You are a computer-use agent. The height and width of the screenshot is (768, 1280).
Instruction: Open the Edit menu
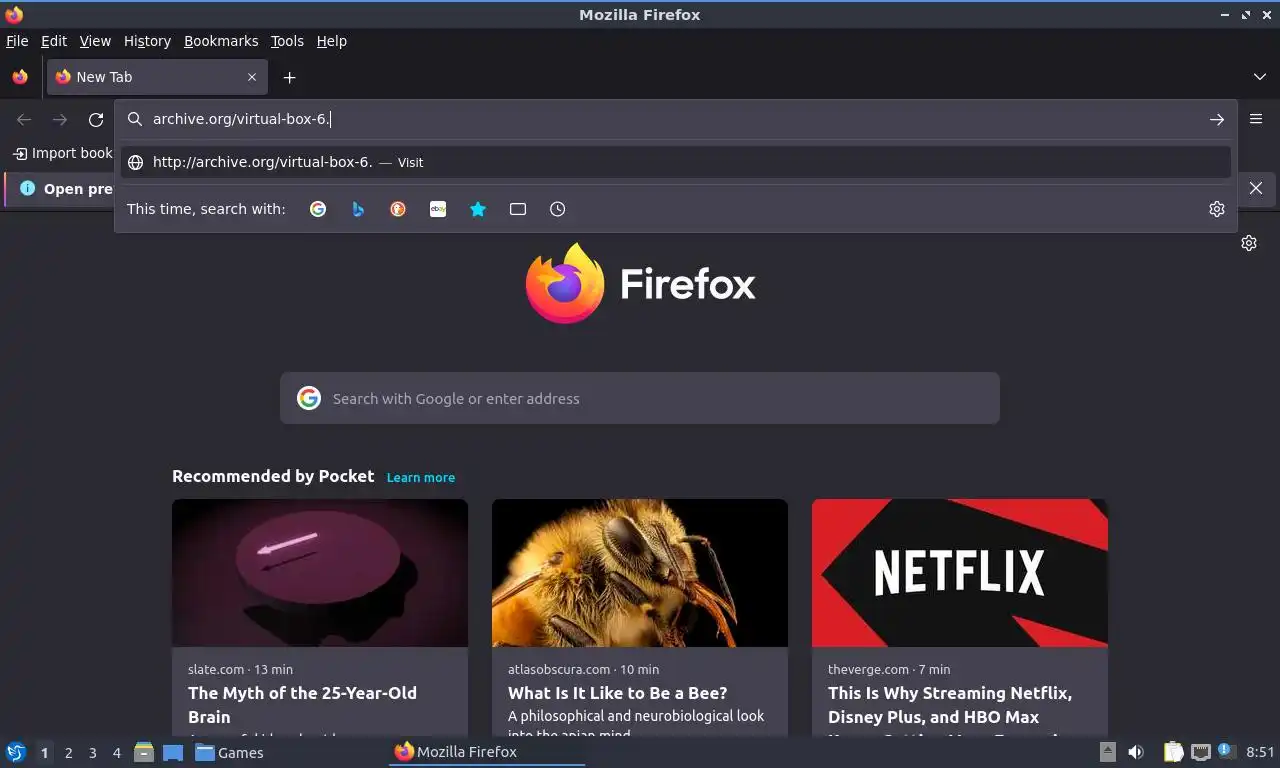tap(54, 41)
